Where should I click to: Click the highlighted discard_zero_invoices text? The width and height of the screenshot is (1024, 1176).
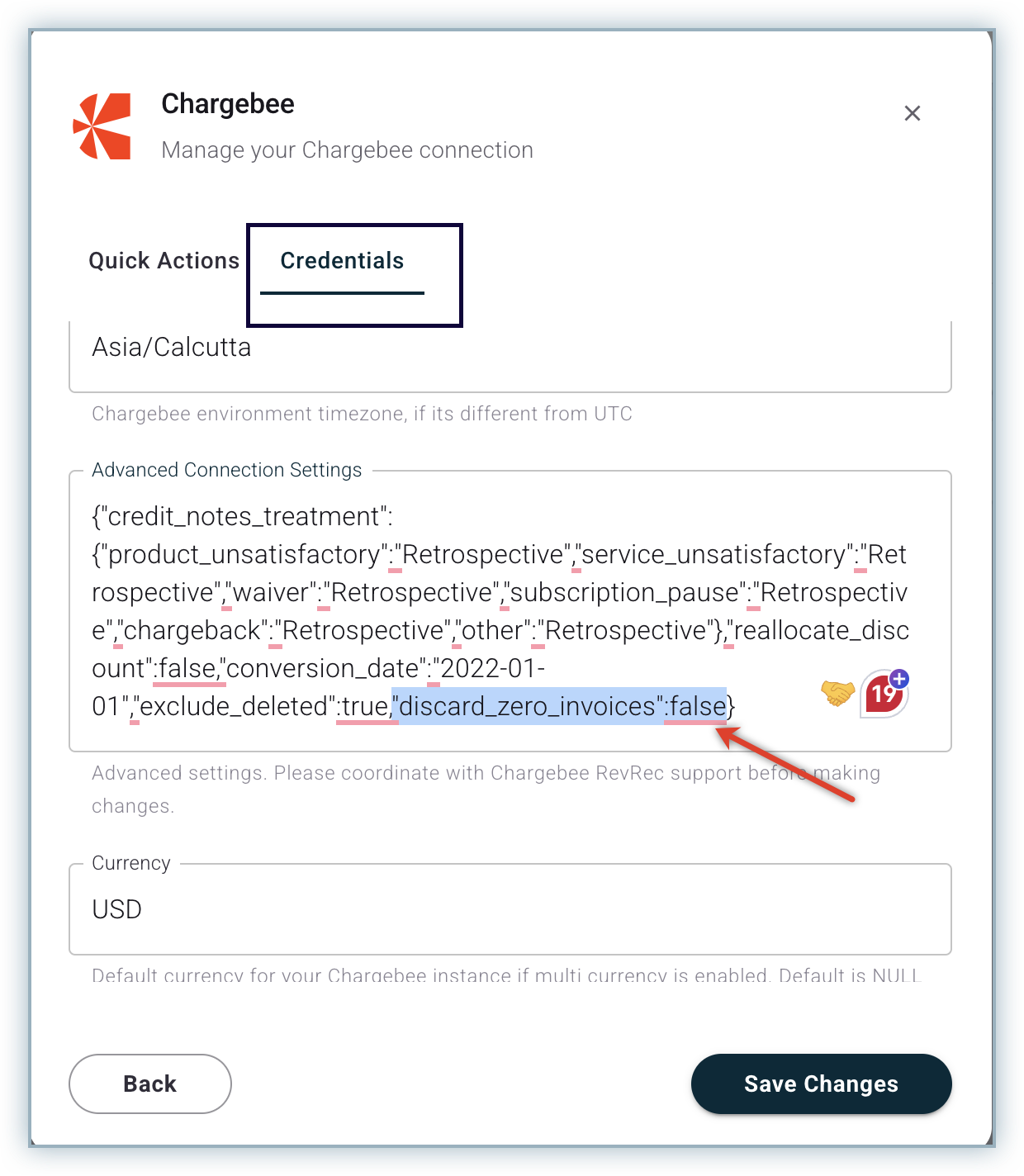(559, 706)
